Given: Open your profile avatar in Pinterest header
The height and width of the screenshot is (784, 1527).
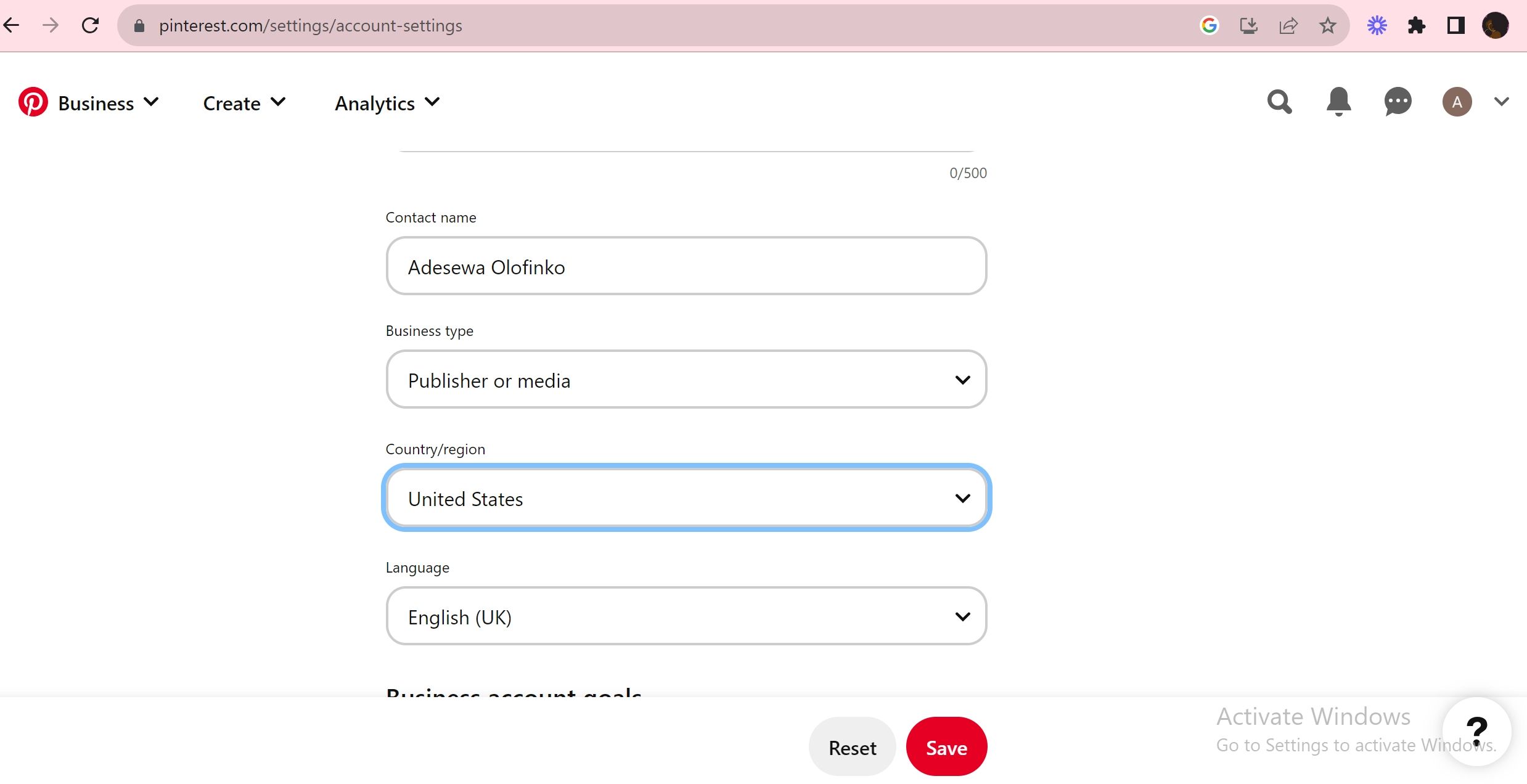Looking at the screenshot, I should coord(1457,102).
